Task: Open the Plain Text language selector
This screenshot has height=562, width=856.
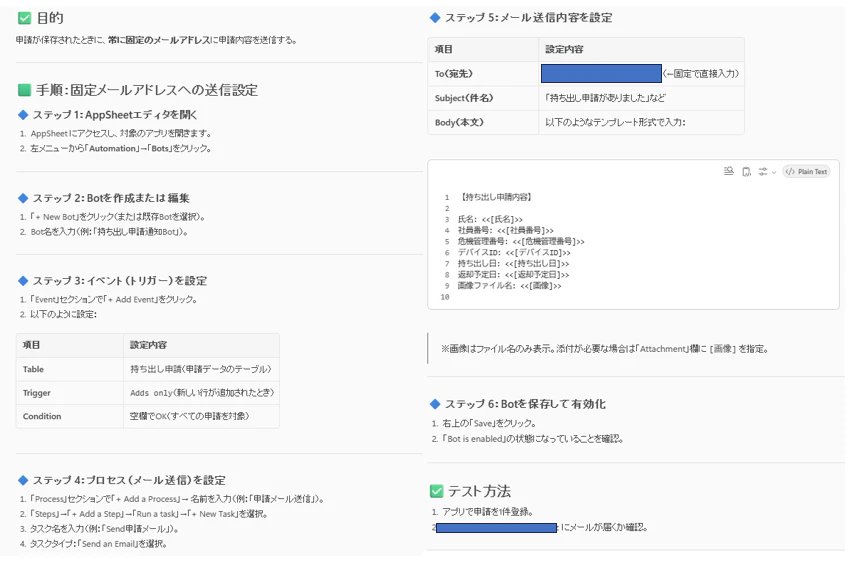Action: [x=806, y=171]
